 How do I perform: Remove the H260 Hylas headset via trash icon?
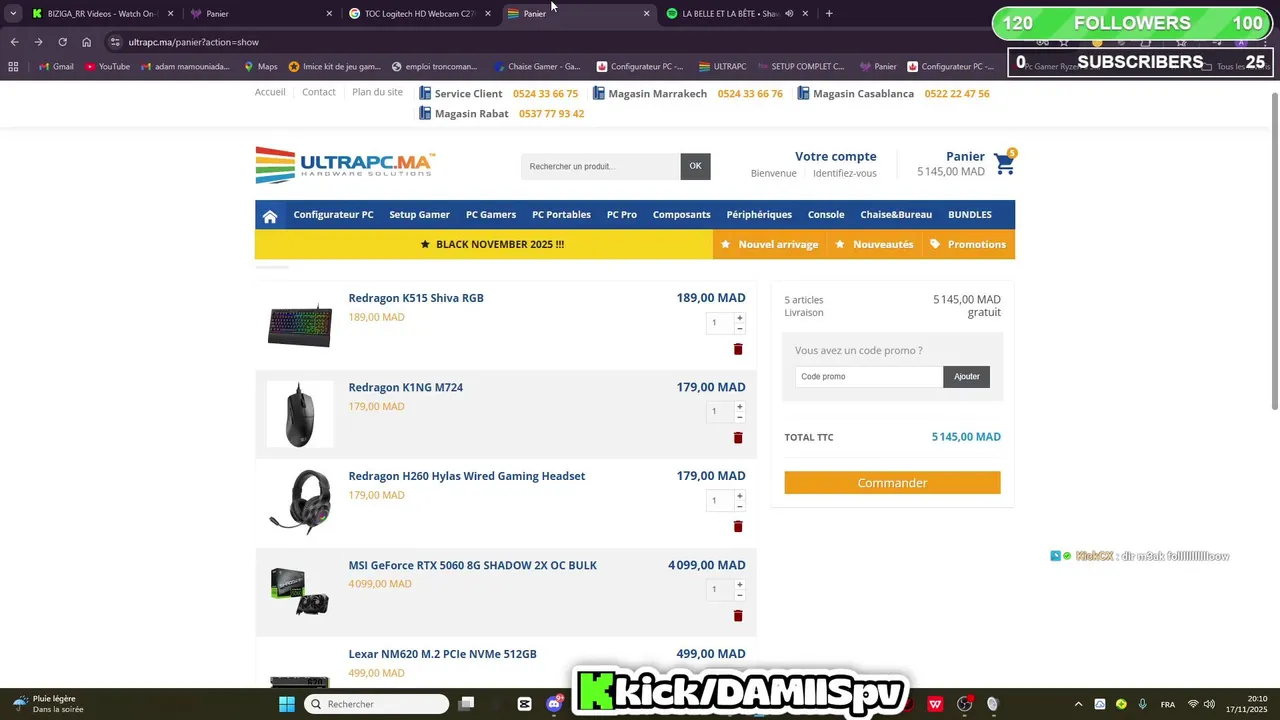click(x=738, y=527)
